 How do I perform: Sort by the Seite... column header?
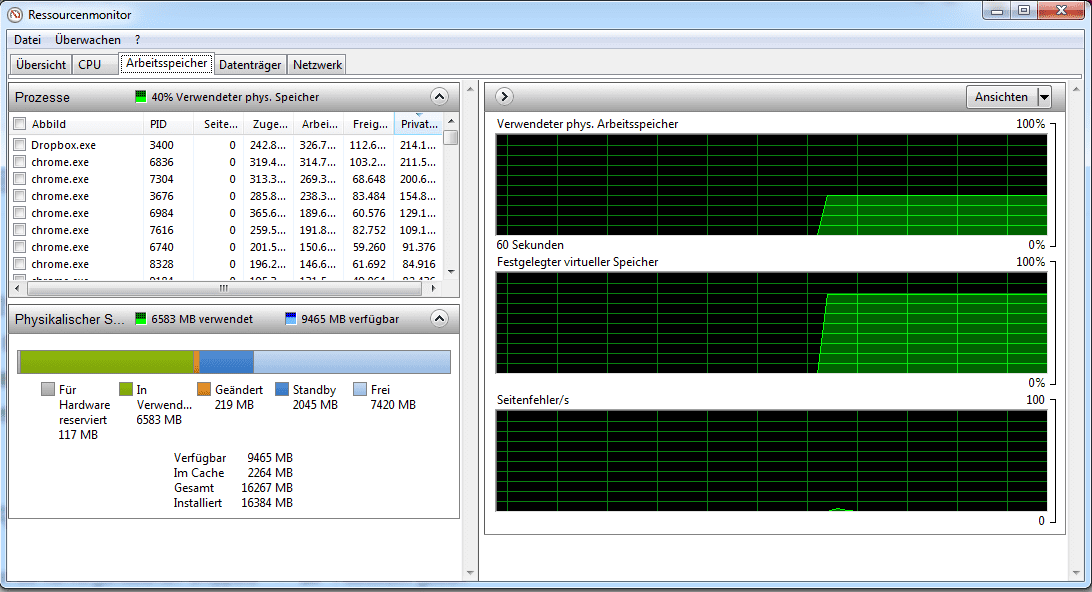point(219,124)
